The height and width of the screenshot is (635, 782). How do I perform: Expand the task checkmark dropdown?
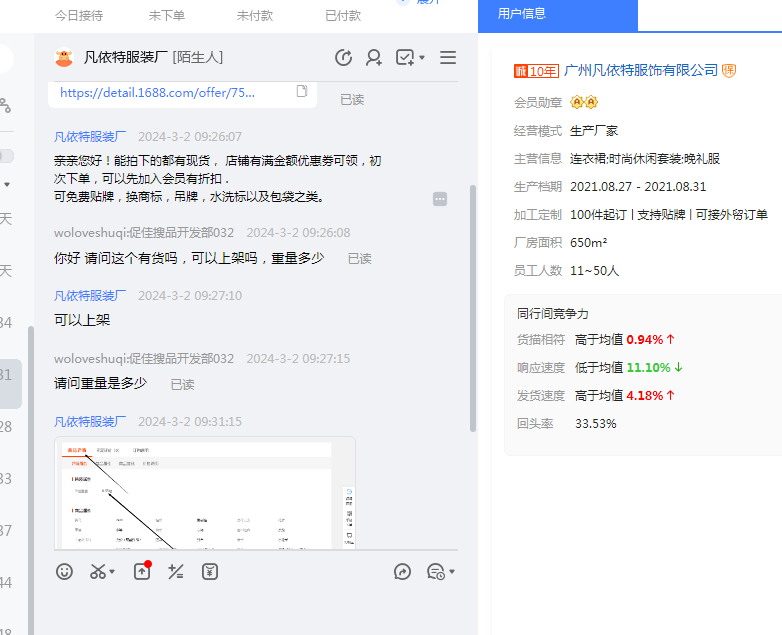422,58
